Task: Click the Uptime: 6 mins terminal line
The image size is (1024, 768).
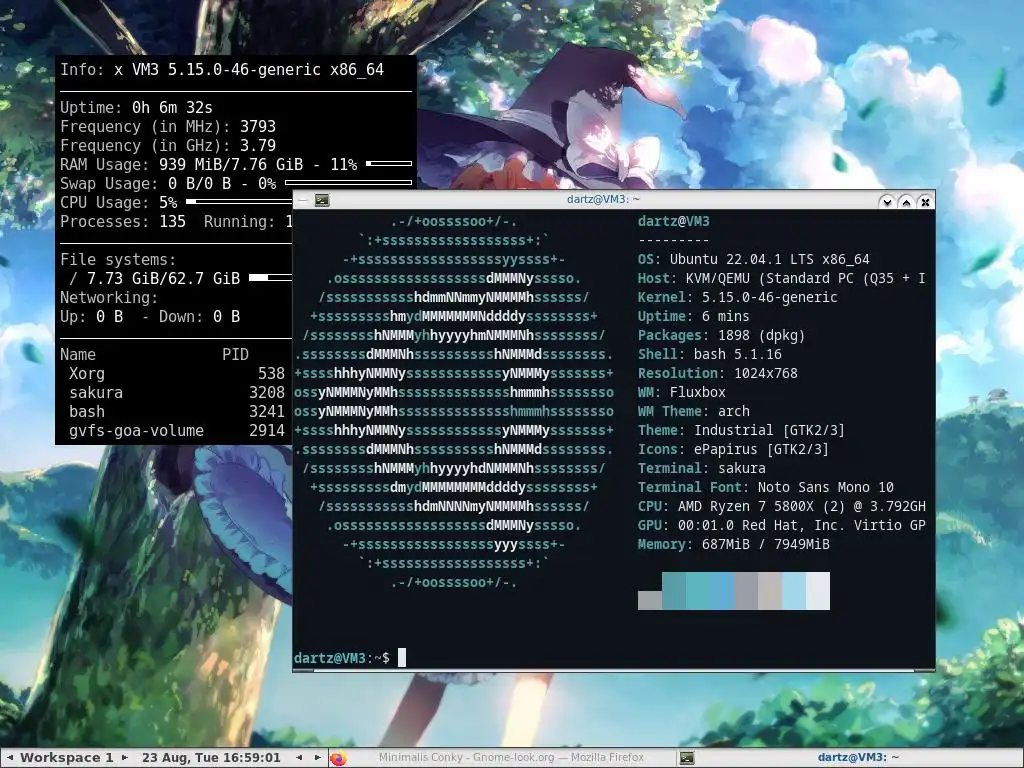Action: click(x=694, y=316)
